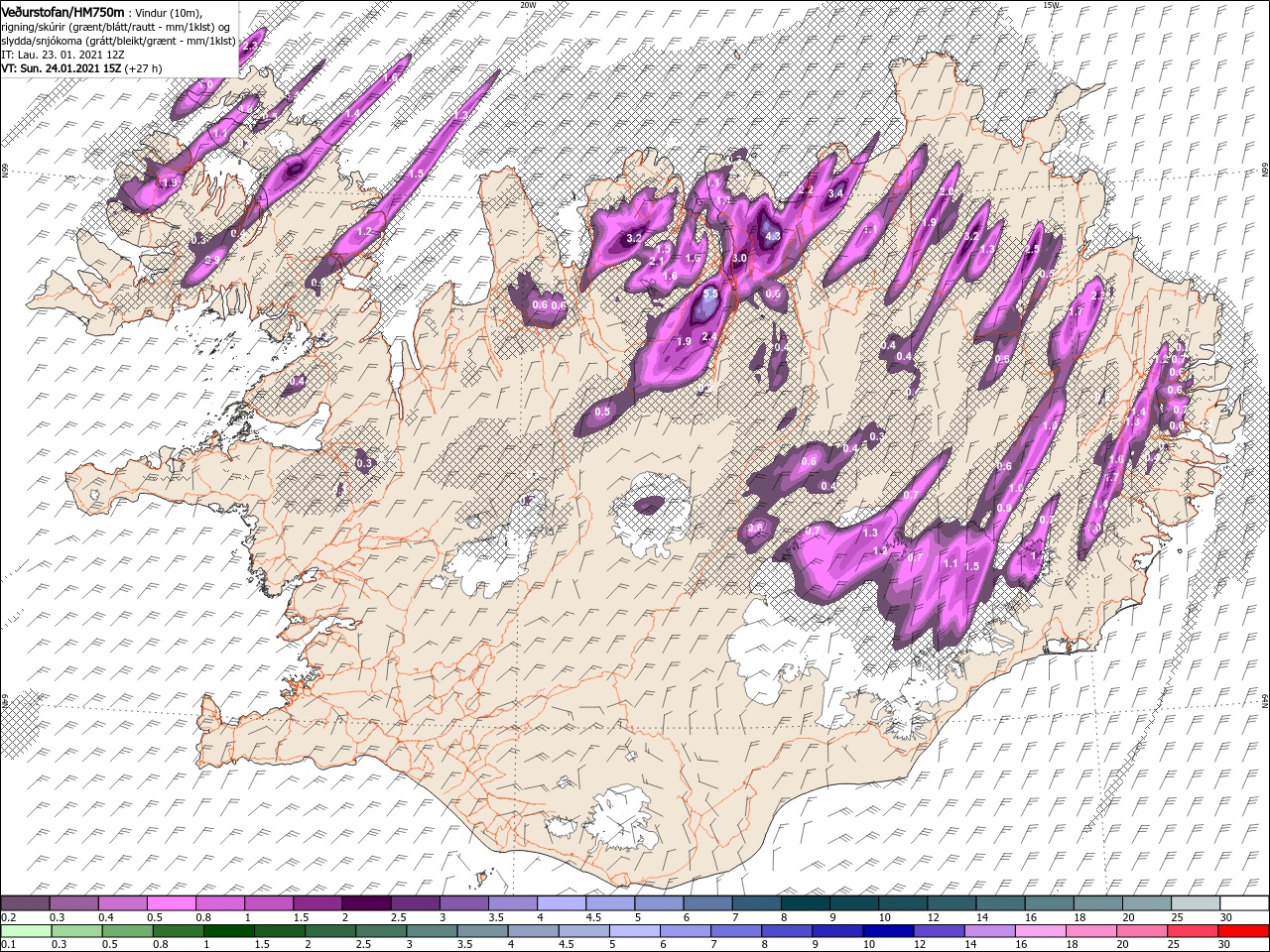Click the 'VT: Sun. 24.01.2021 15Z' valid time

coord(62,68)
